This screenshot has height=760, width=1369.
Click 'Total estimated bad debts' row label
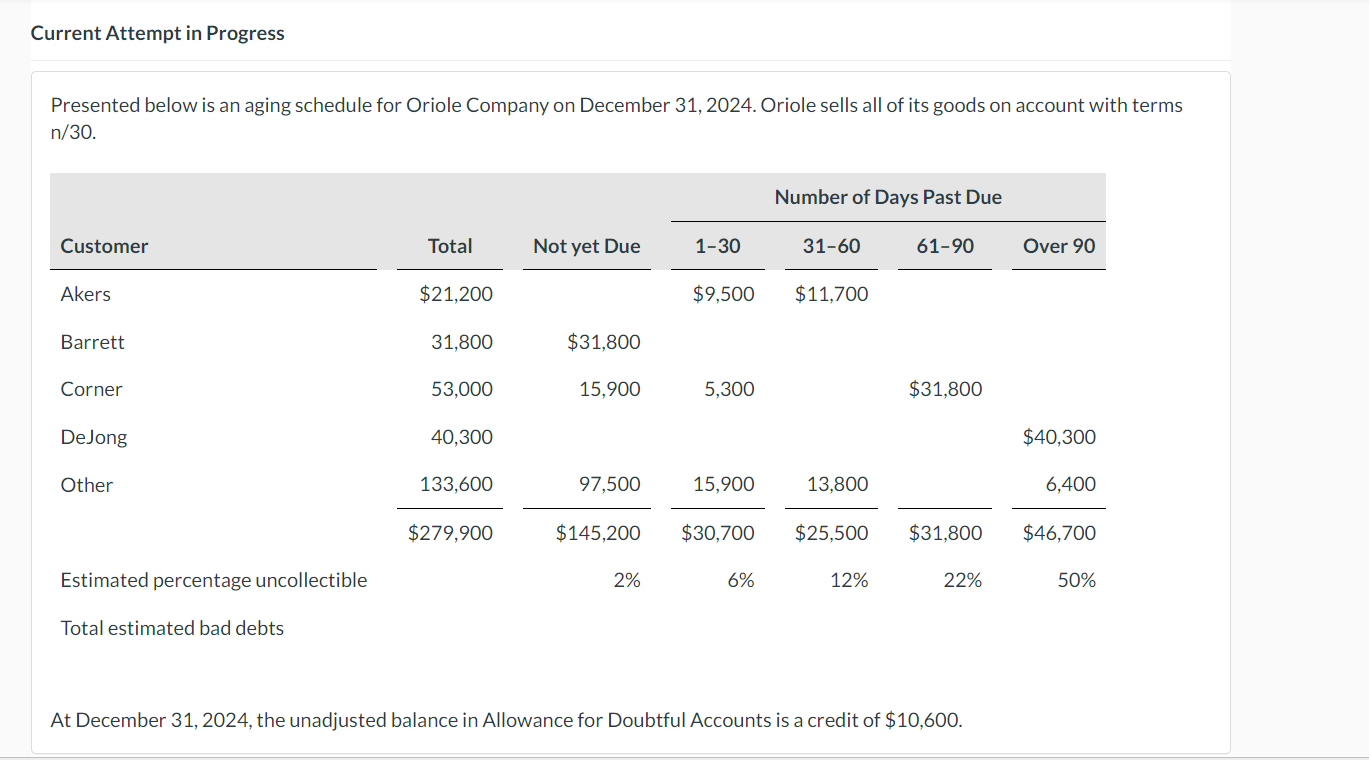coord(172,628)
